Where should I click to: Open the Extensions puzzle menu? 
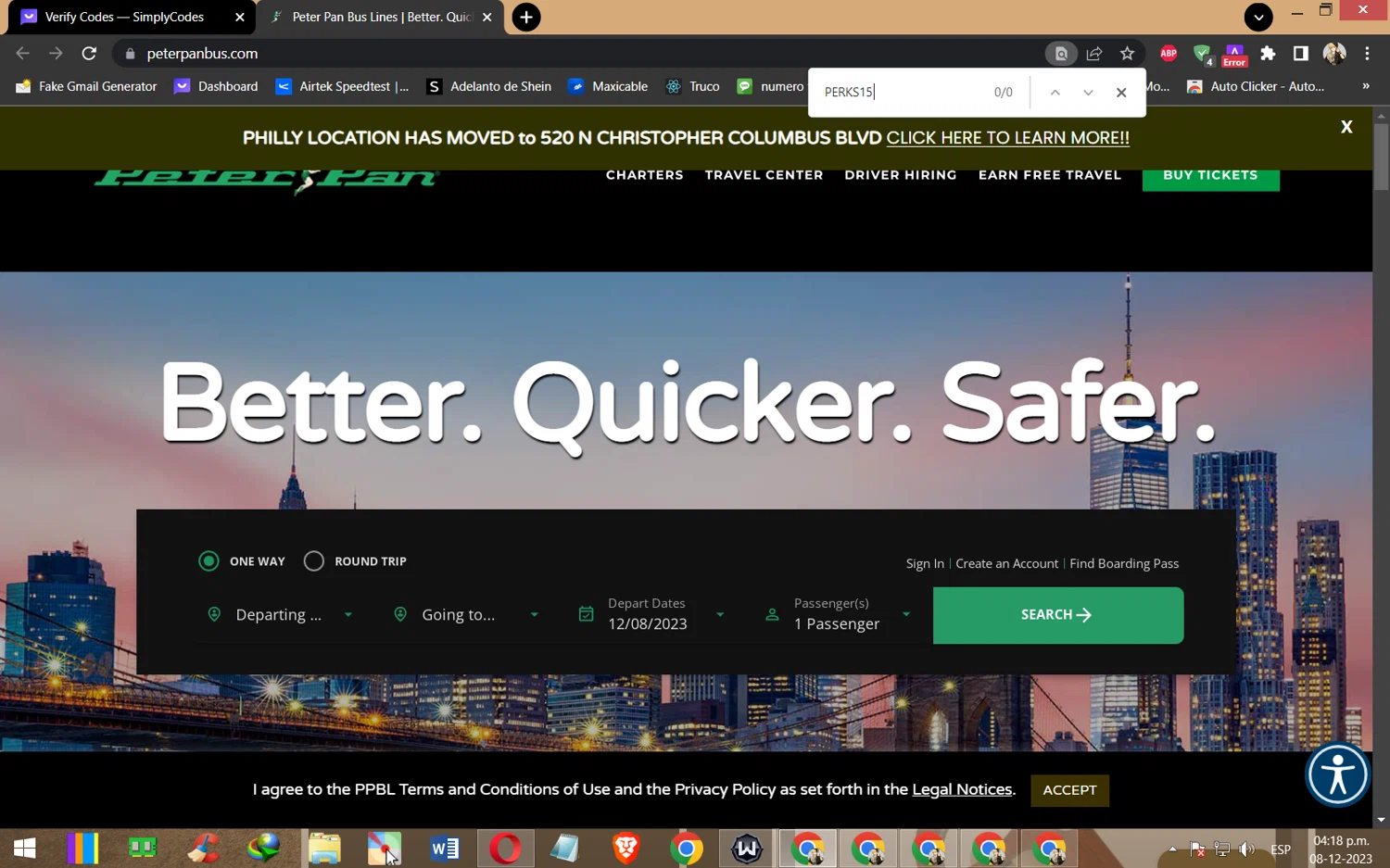tap(1268, 54)
